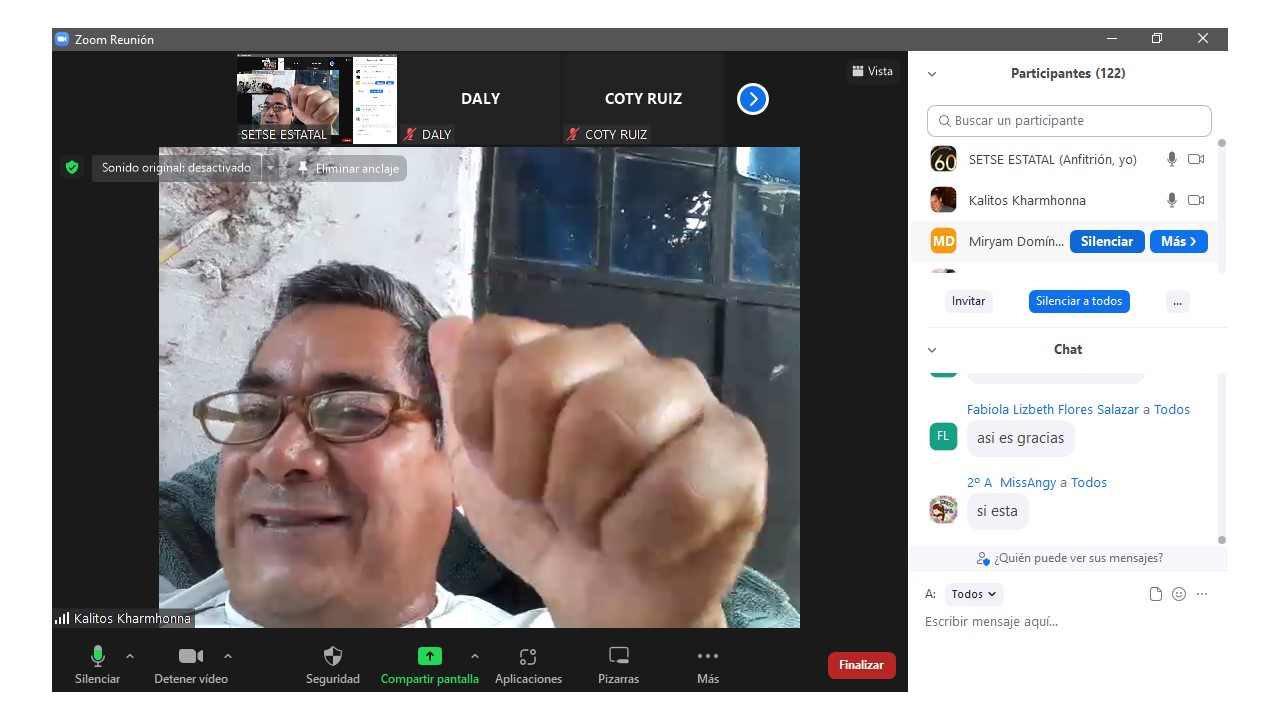The image size is (1280, 720).
Task: Click Kalitos Kharmhonna's participant avatar
Action: 943,200
